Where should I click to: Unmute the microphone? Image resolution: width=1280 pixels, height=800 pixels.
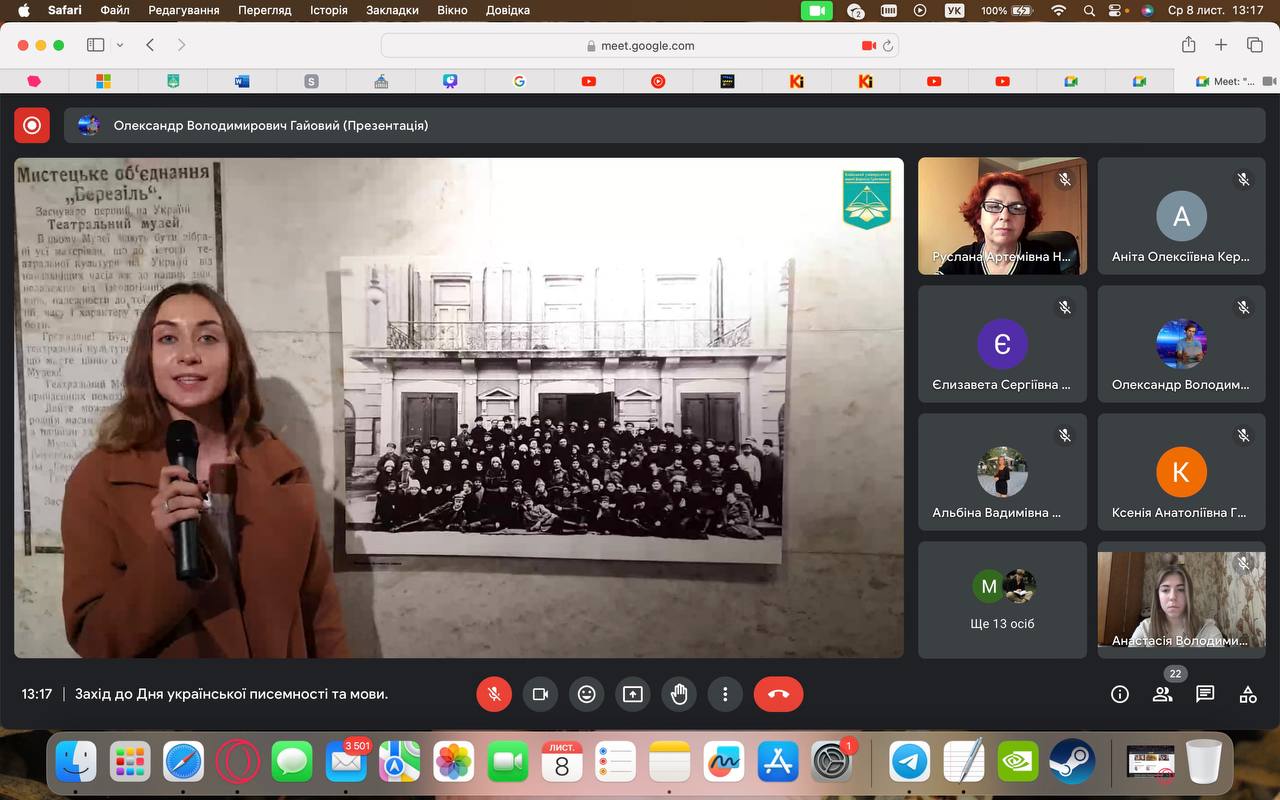click(x=494, y=694)
